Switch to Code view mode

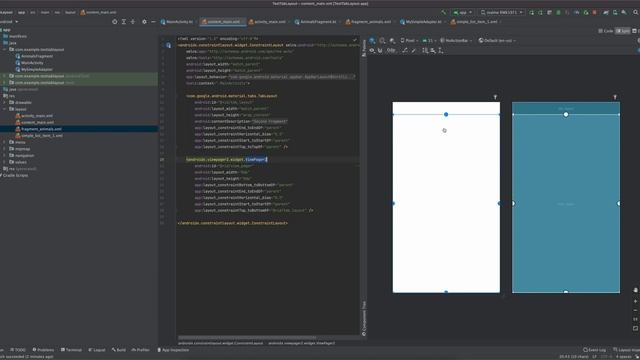point(606,31)
